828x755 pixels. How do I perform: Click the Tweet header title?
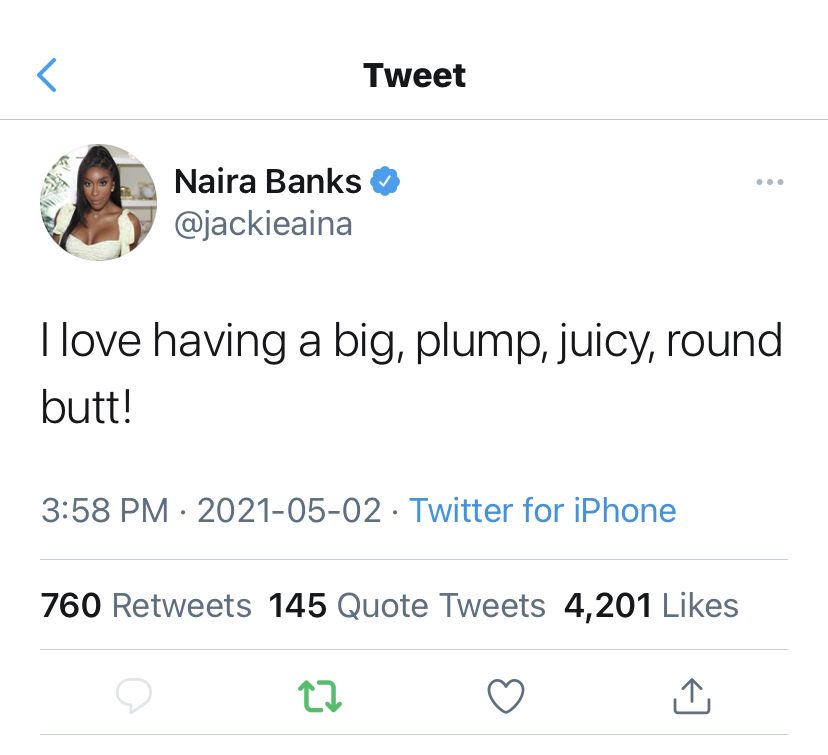pyautogui.click(x=415, y=75)
